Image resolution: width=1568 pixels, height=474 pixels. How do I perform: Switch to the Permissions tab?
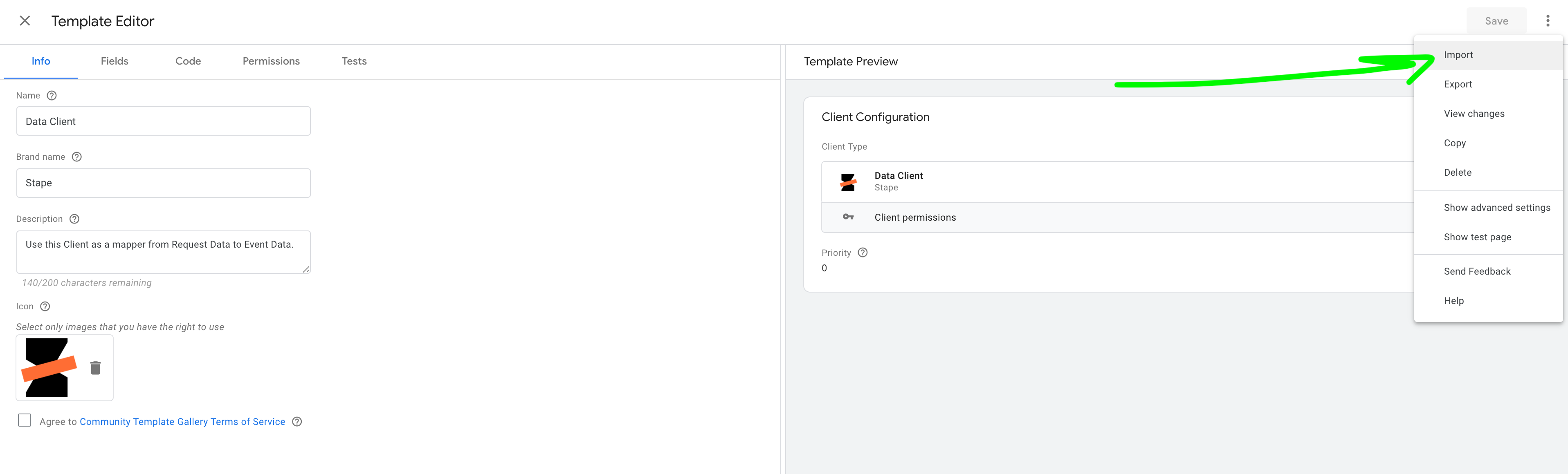pos(270,61)
